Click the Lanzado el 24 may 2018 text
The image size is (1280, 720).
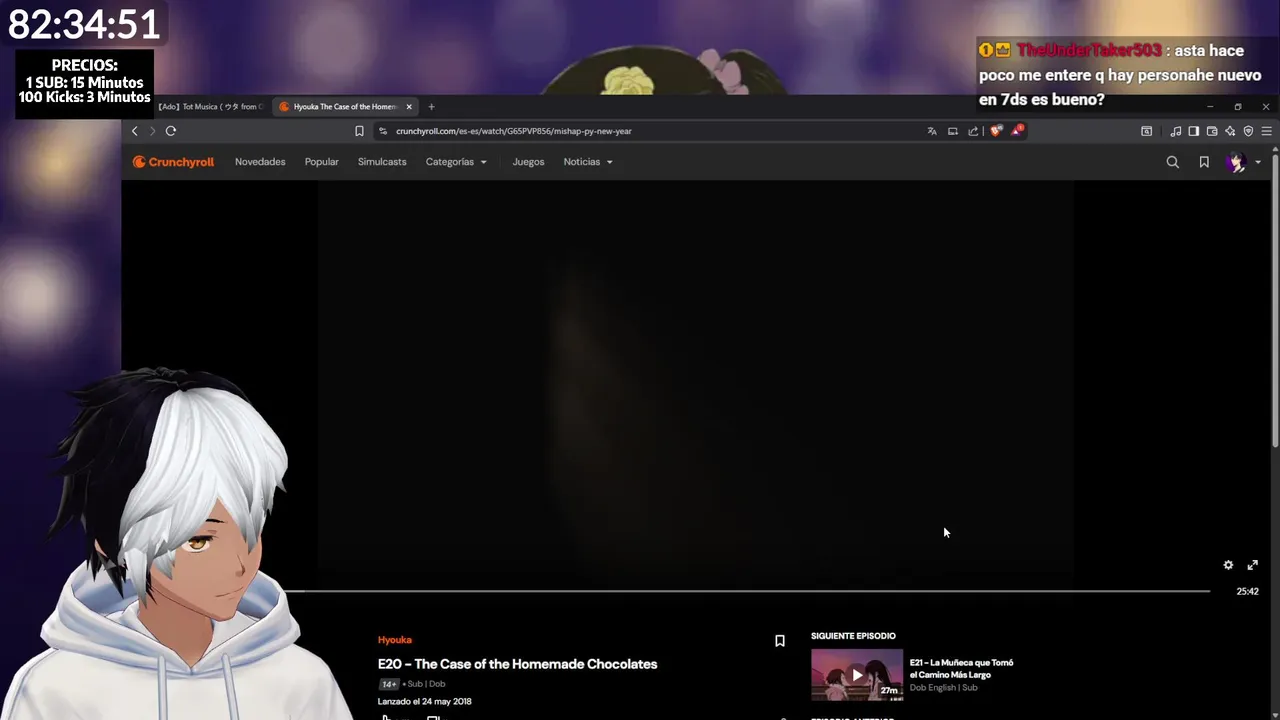click(425, 701)
